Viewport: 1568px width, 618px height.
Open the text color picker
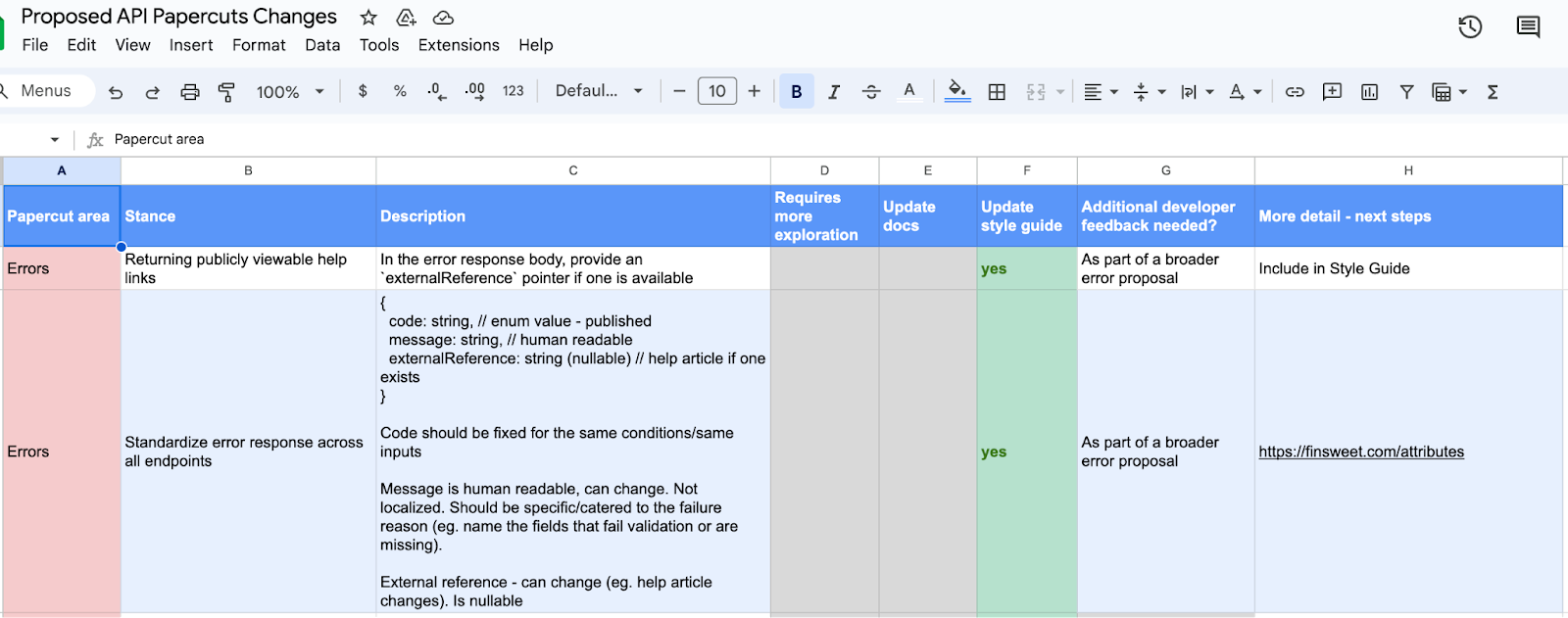point(909,91)
